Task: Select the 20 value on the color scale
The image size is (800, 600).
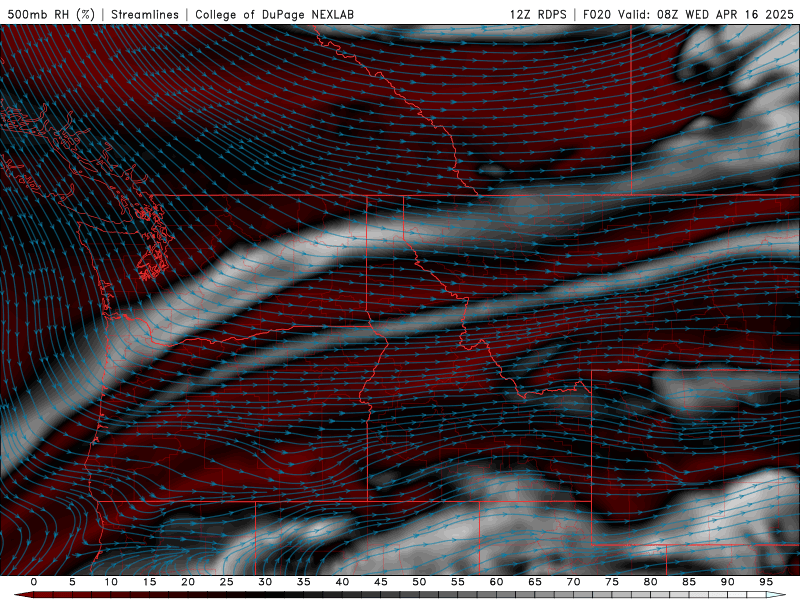Action: [188, 582]
